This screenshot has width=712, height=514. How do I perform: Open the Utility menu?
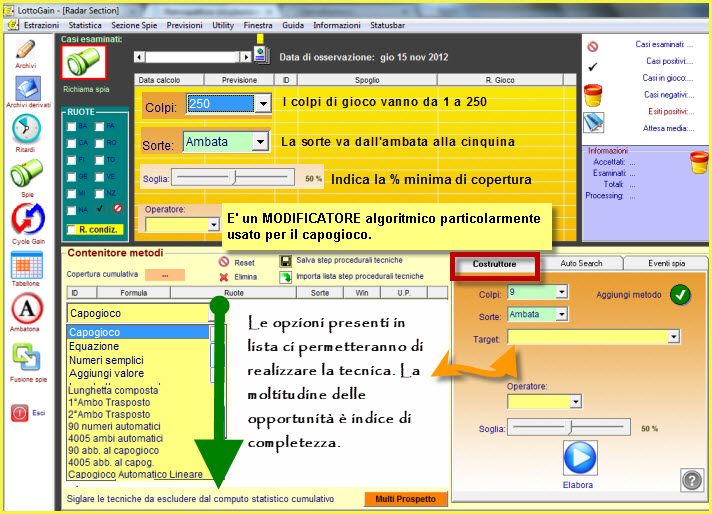tap(223, 25)
